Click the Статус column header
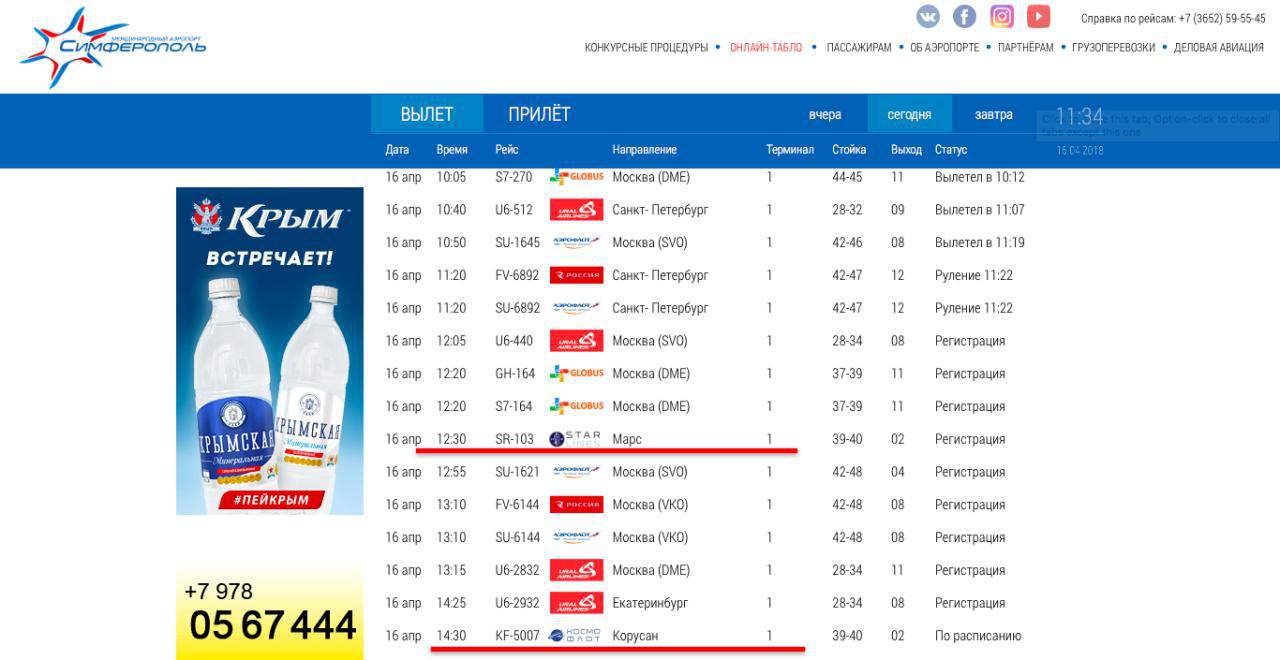This screenshot has height=660, width=1280. [x=951, y=150]
